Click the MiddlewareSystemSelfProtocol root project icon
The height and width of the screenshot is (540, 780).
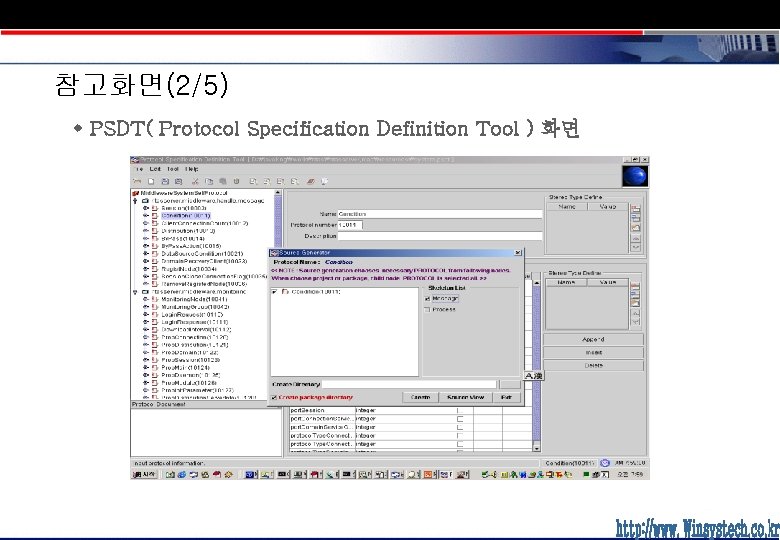point(136,193)
